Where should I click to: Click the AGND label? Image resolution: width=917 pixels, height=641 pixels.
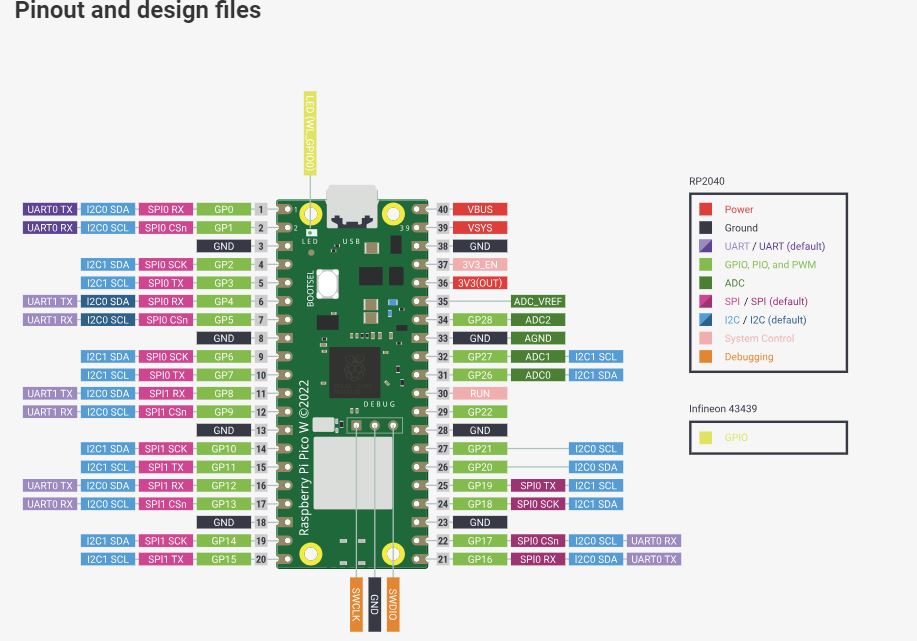coord(537,338)
